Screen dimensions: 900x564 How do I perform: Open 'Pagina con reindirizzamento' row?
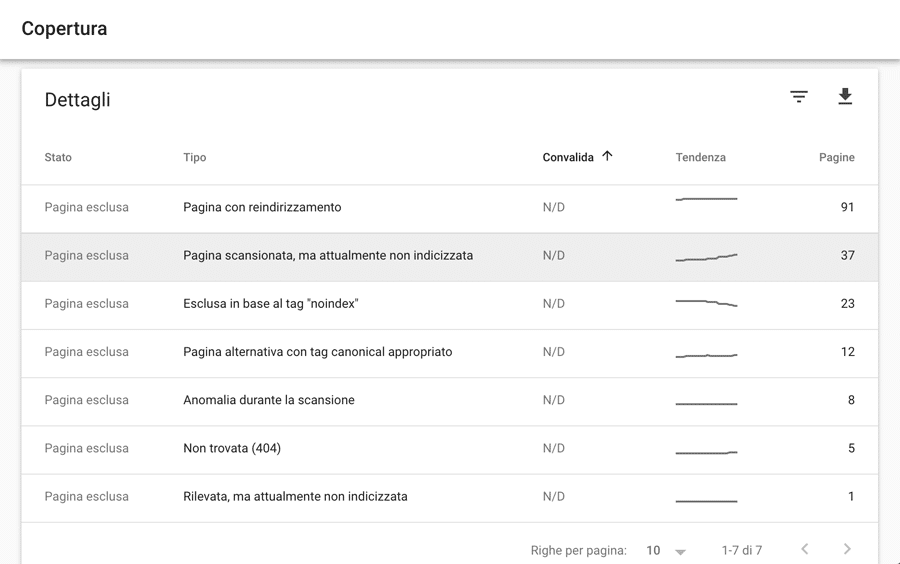(449, 209)
